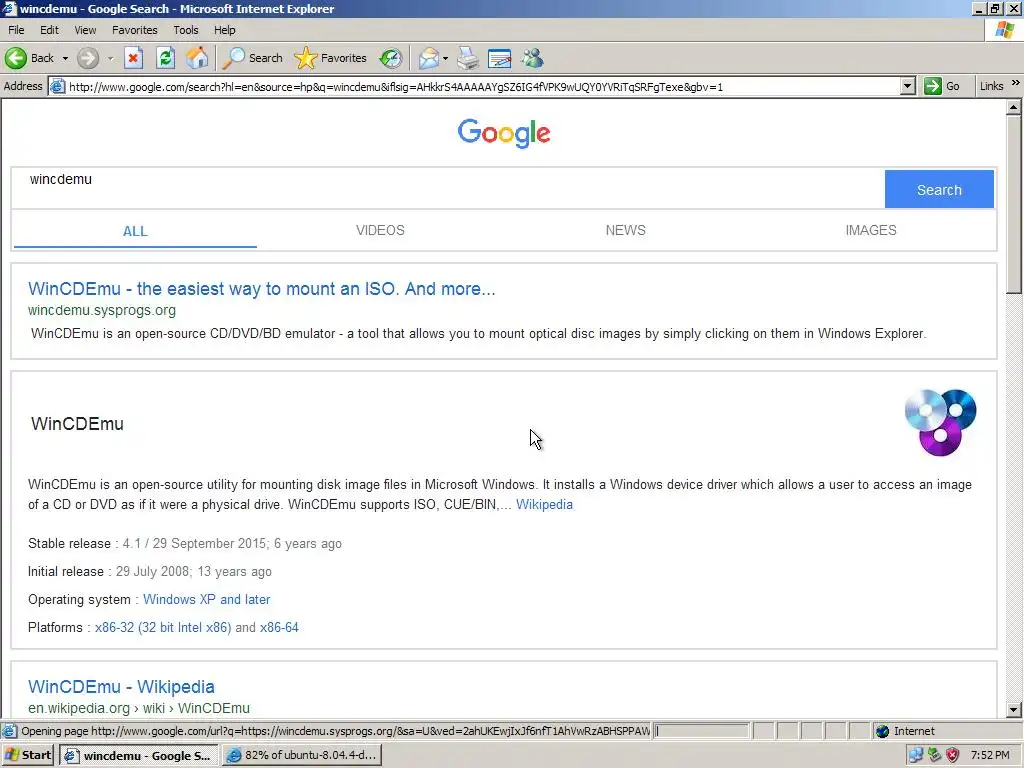Open the toolbar Search pane
The width and height of the screenshot is (1024, 768).
coord(252,58)
